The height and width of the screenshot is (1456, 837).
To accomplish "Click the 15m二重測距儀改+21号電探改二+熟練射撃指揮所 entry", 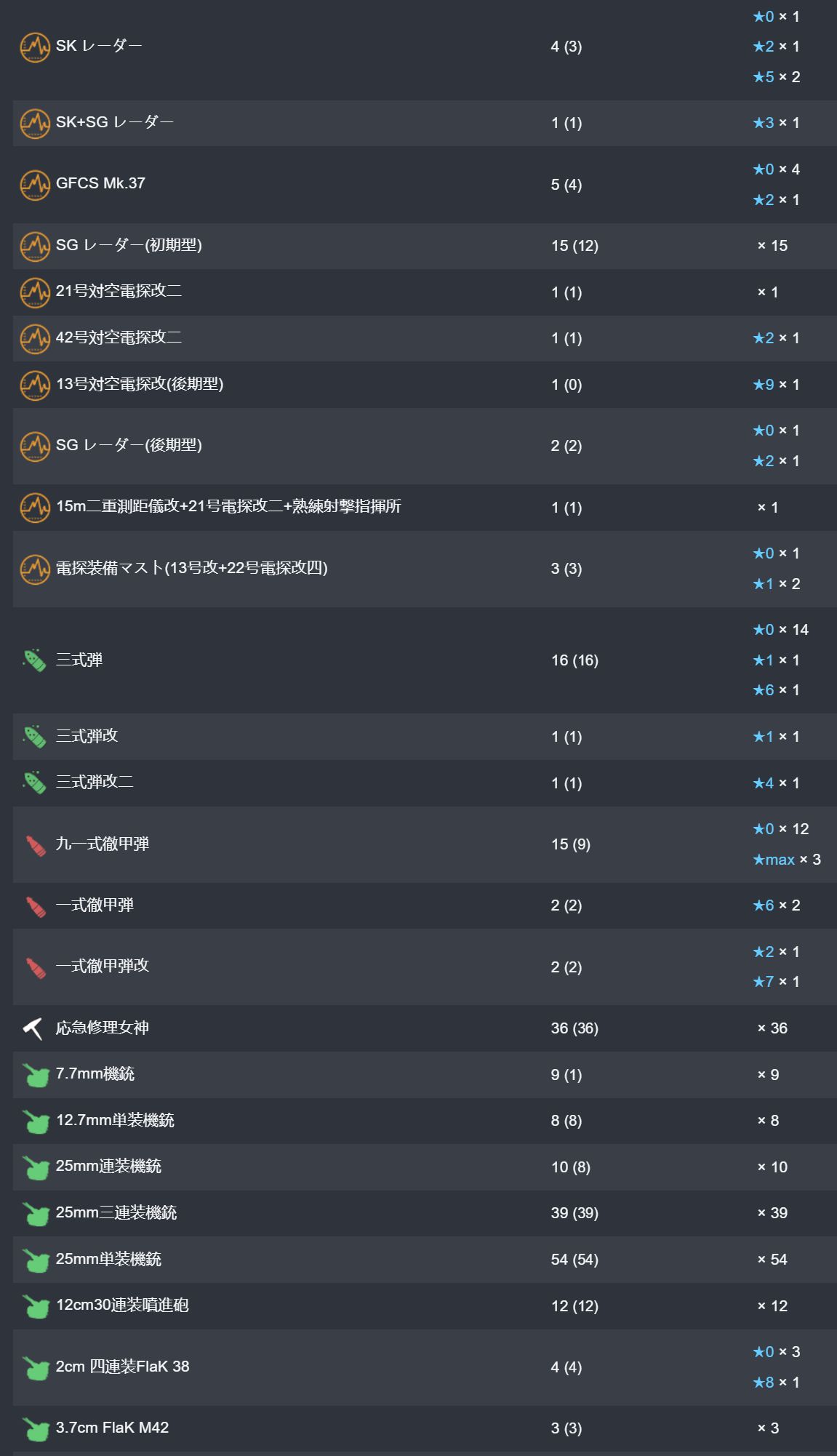I will tap(228, 506).
